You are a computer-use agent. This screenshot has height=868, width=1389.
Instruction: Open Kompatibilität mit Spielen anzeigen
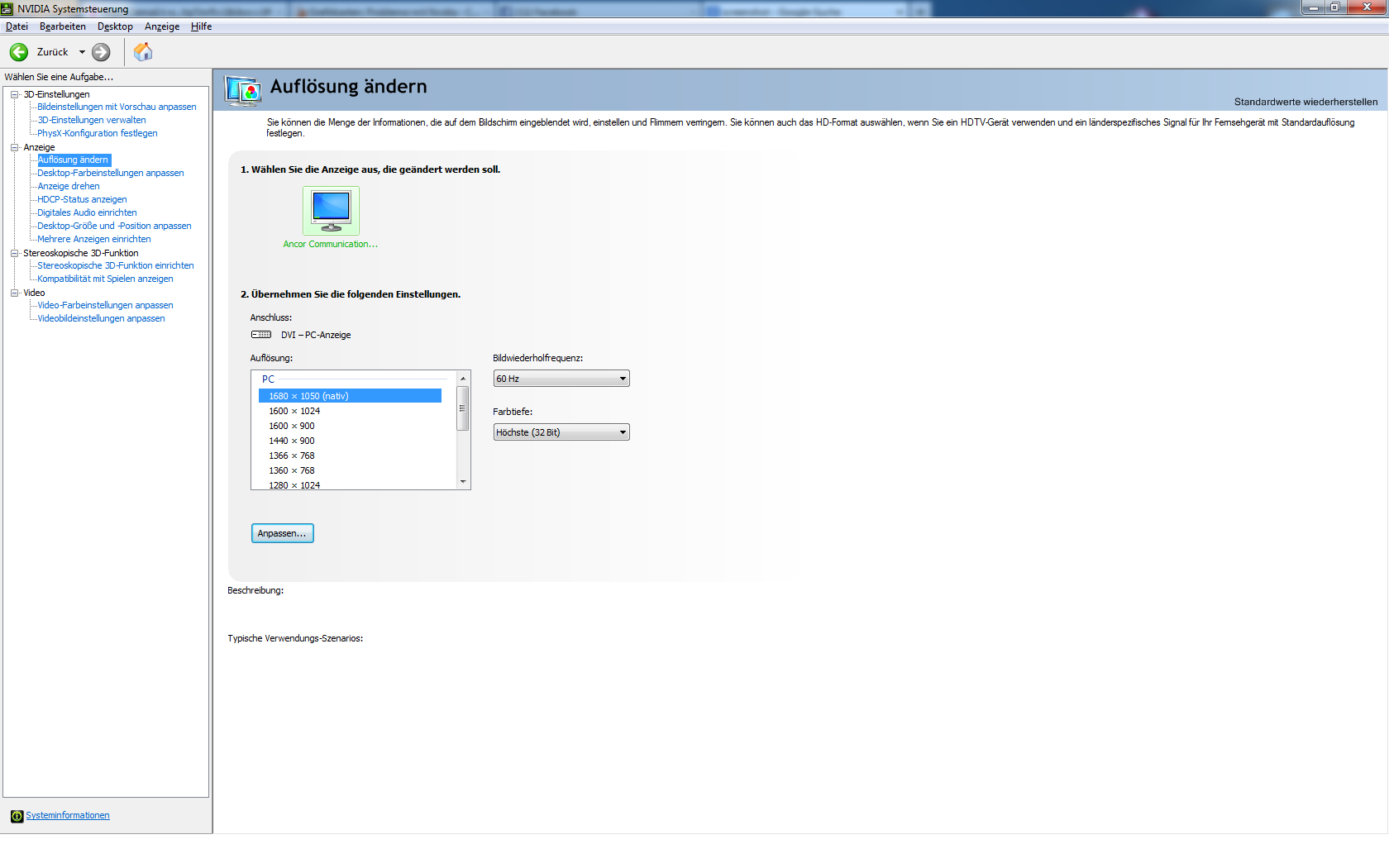105,279
